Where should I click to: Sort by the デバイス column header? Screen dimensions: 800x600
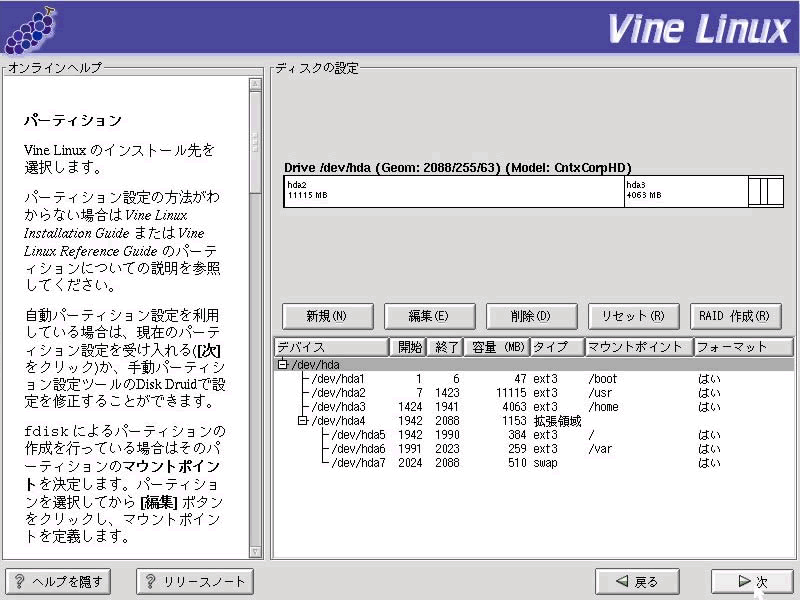click(x=332, y=347)
